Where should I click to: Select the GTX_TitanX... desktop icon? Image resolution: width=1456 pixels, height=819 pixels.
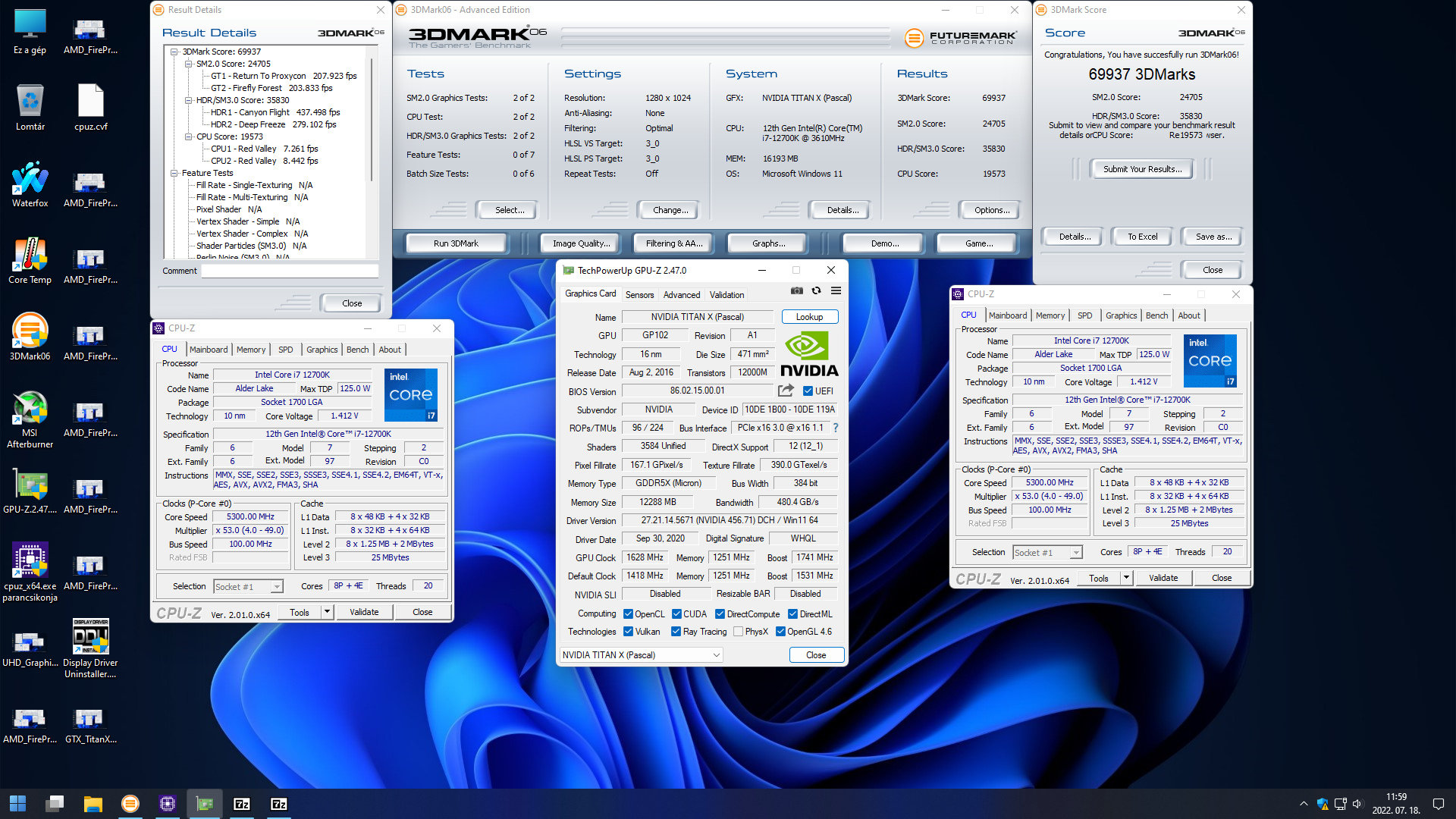[x=91, y=725]
